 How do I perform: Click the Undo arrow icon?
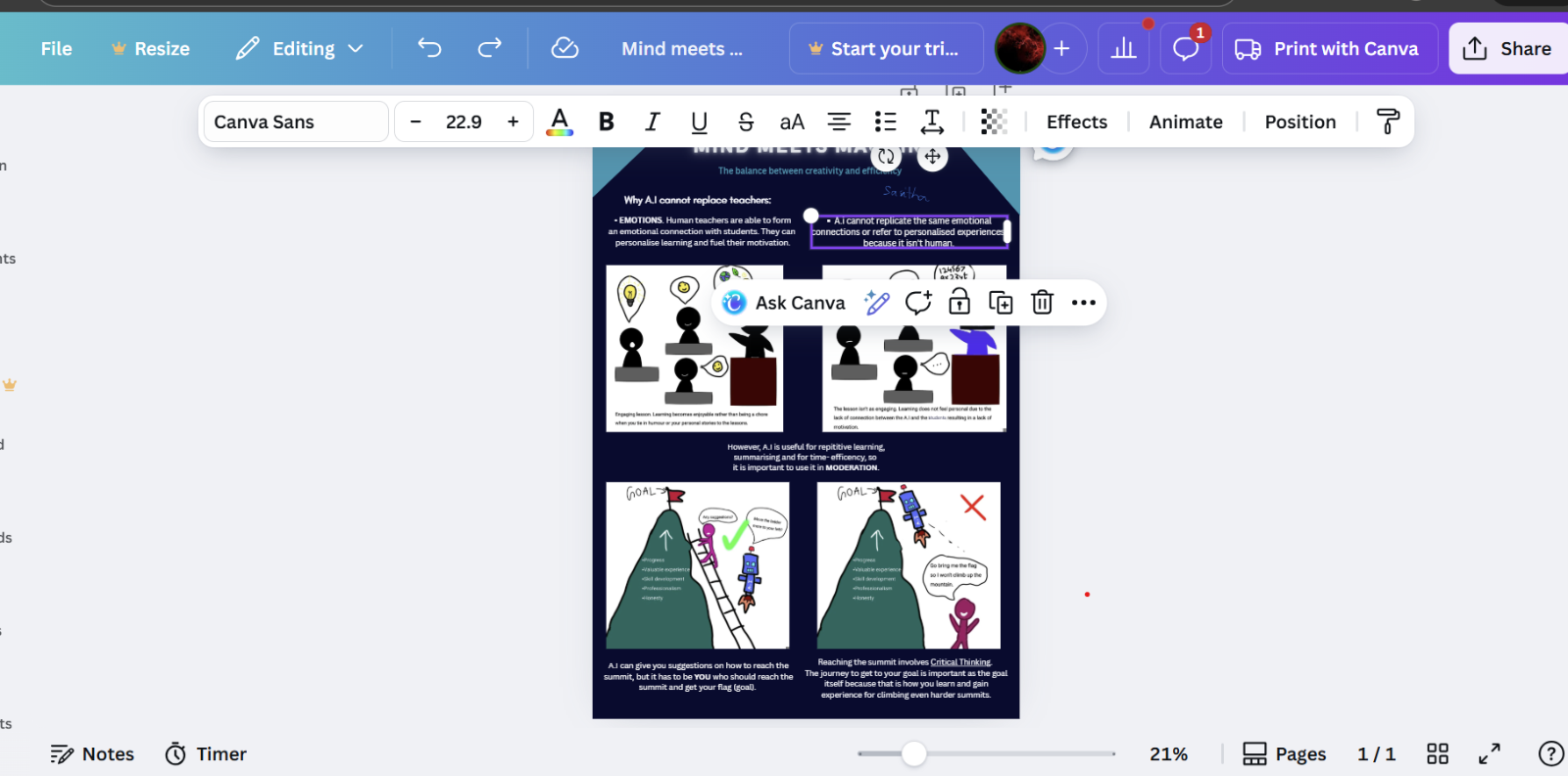(429, 48)
